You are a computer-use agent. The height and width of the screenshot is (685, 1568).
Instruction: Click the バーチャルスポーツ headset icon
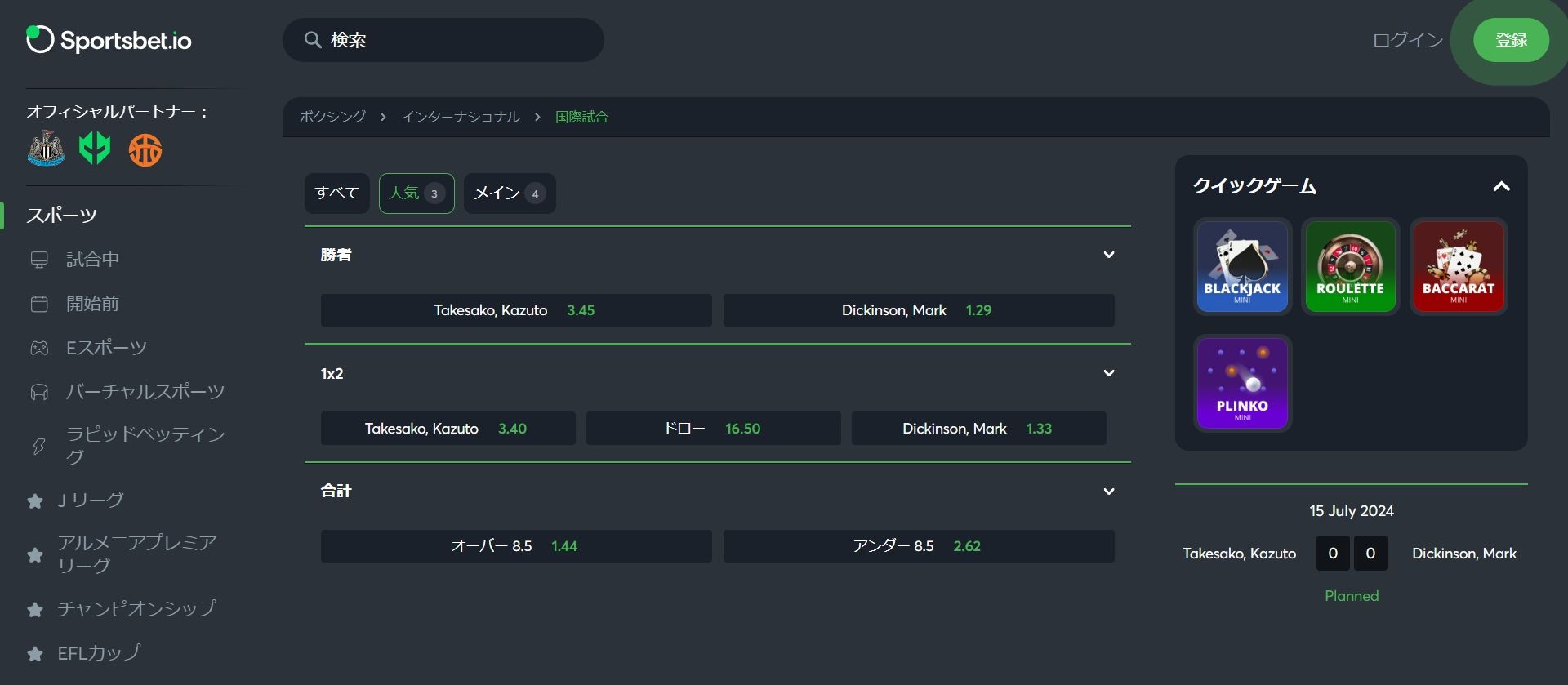[x=39, y=392]
